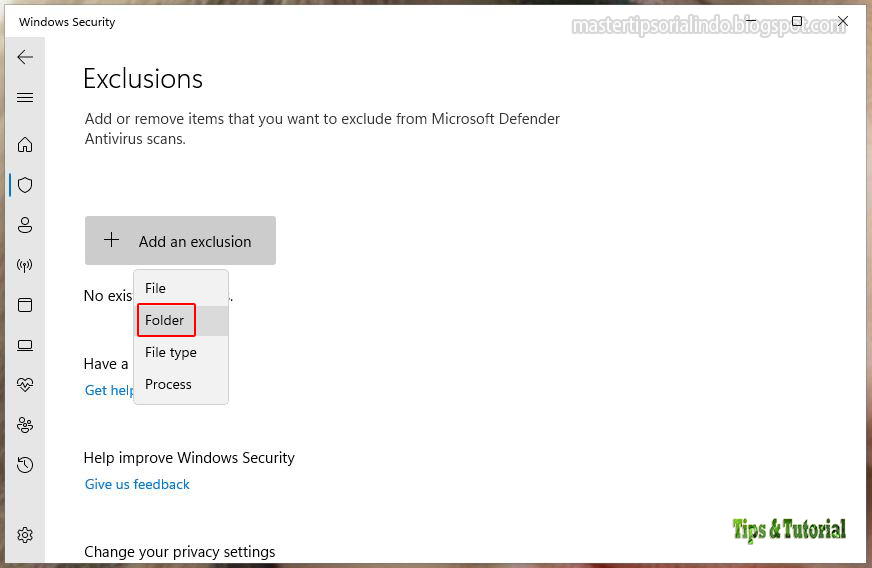Go back with the back arrow
Screen dimensions: 872x568
(x=25, y=57)
